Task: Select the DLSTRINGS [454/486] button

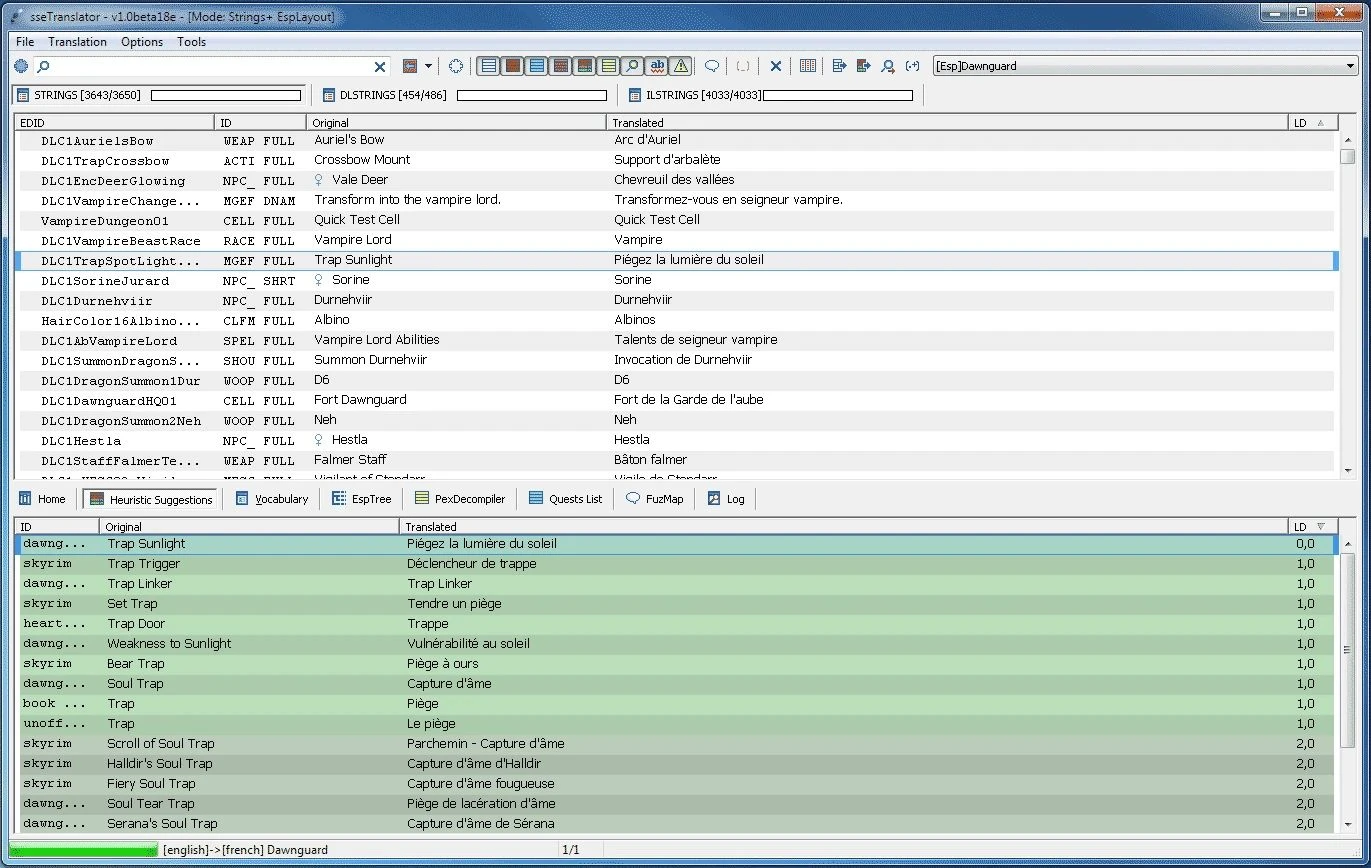Action: [393, 95]
